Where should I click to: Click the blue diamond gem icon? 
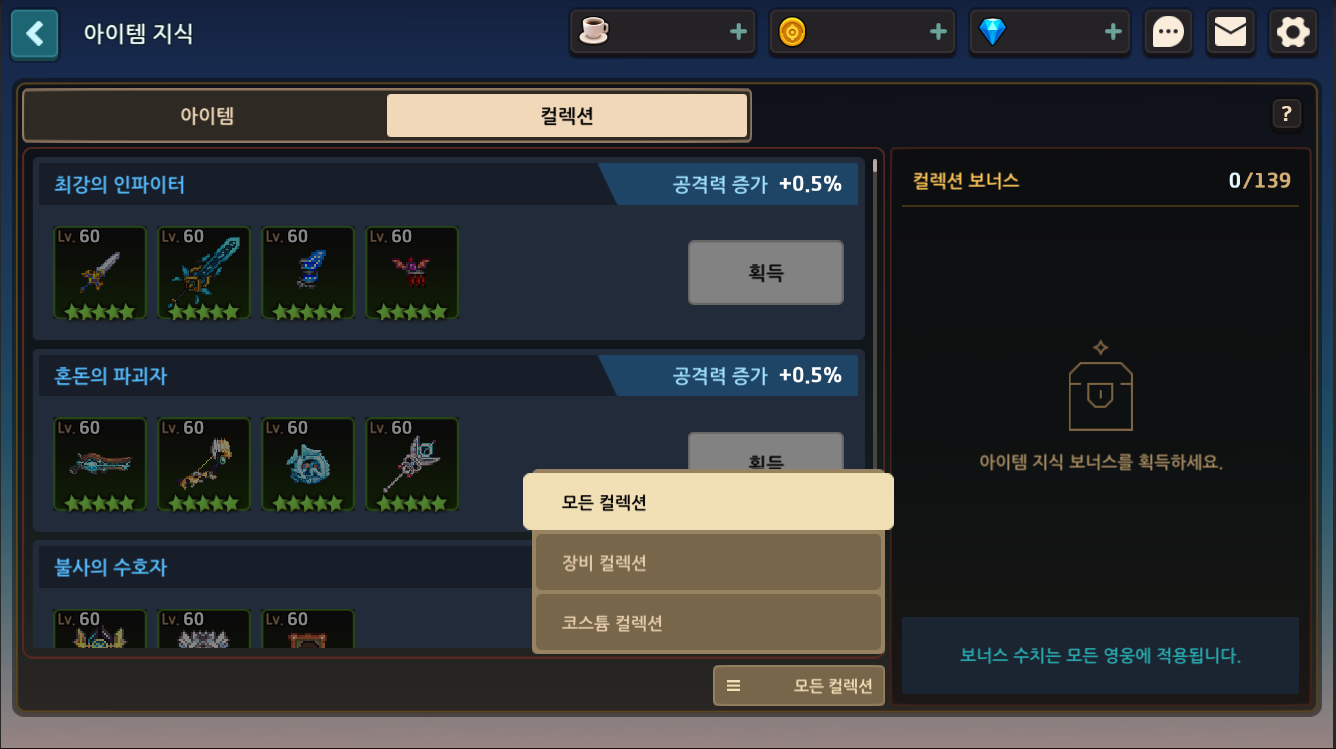(x=992, y=32)
